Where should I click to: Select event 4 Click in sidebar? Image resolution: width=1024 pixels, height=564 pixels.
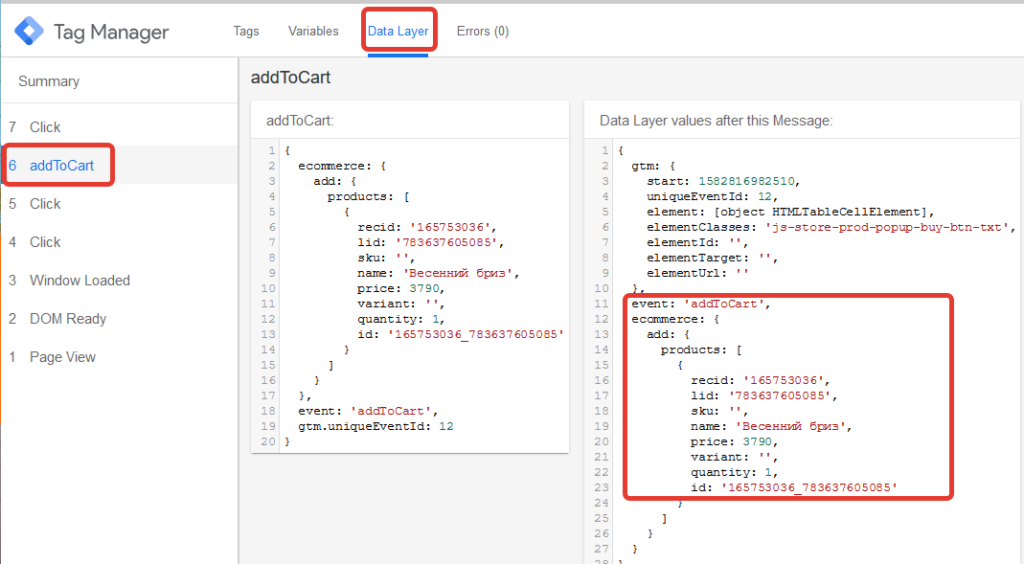[119, 242]
